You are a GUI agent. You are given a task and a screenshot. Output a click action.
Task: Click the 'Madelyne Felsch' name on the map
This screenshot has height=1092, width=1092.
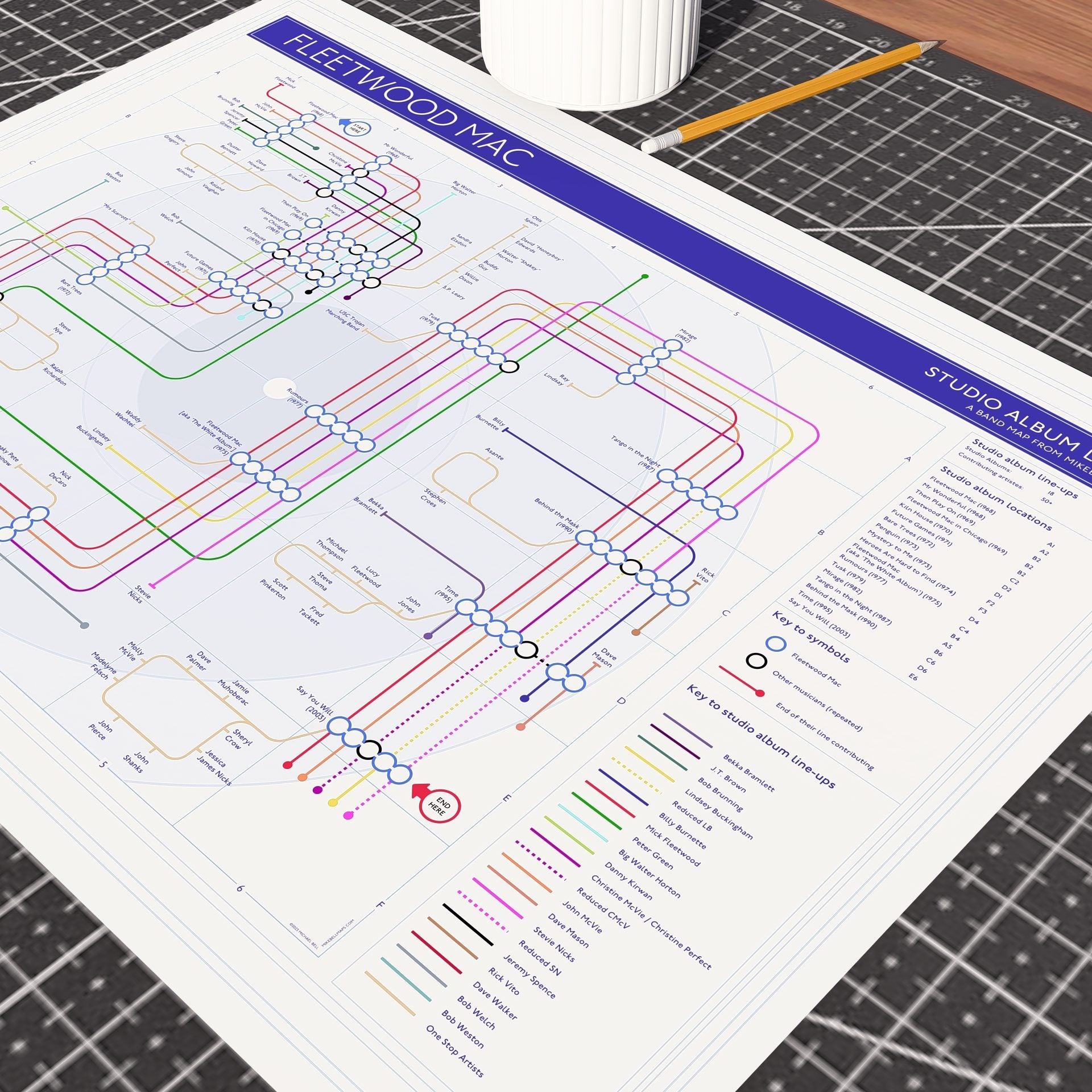[104, 665]
